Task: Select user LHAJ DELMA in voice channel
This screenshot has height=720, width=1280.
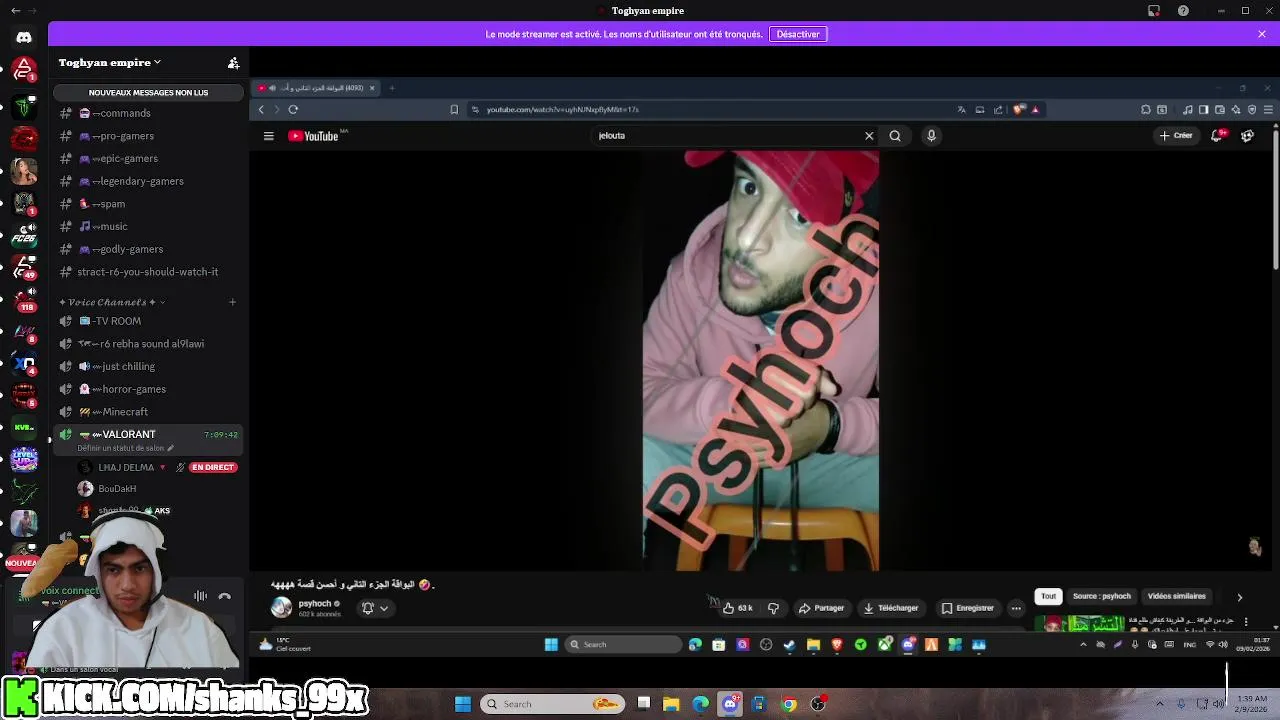Action: 125,467
